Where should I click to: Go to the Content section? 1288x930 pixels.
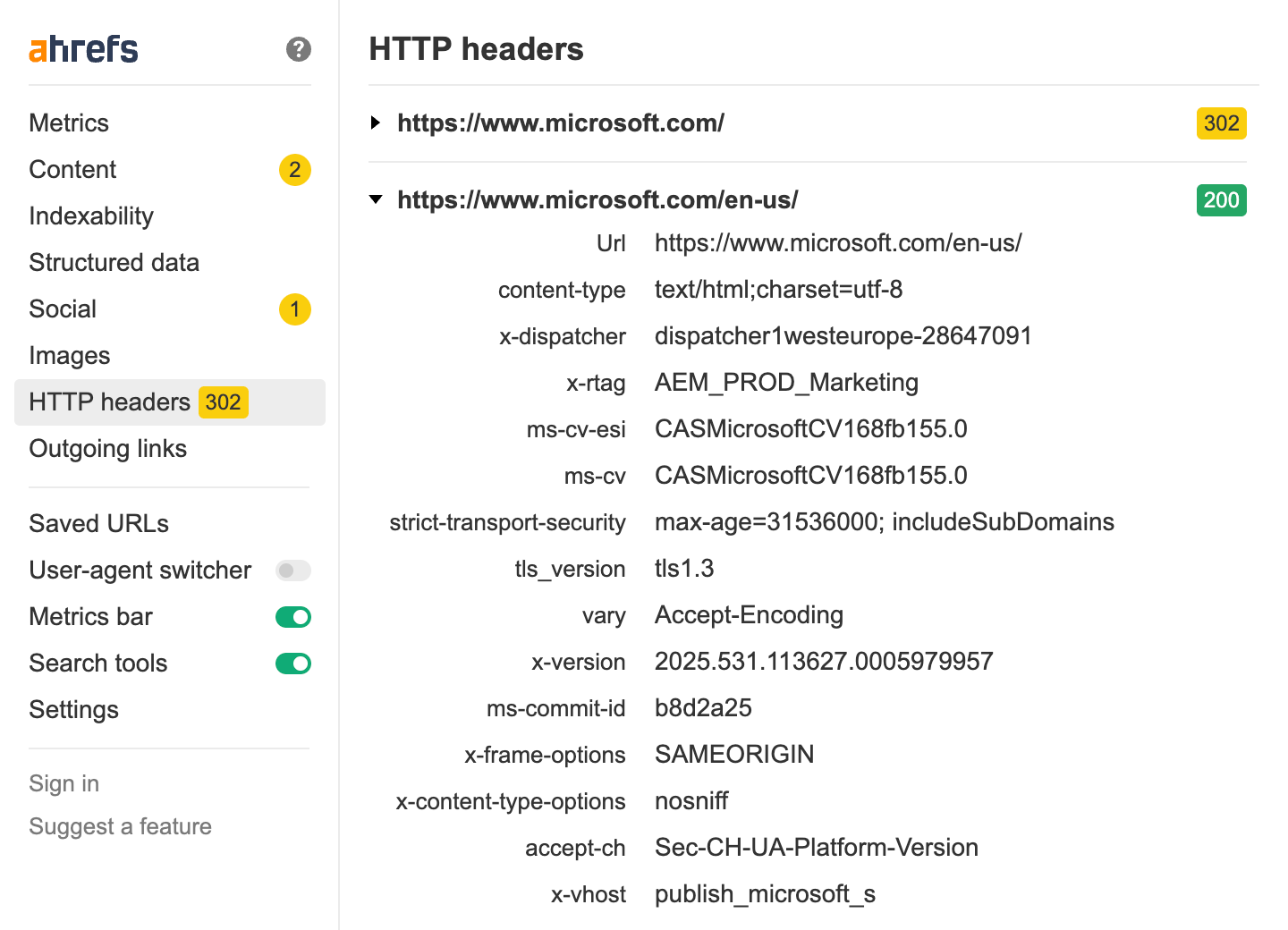(x=72, y=170)
